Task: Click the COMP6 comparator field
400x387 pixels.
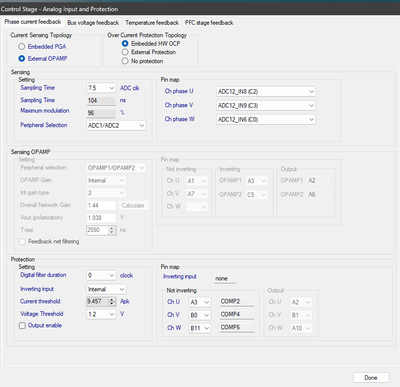Action: pos(237,328)
